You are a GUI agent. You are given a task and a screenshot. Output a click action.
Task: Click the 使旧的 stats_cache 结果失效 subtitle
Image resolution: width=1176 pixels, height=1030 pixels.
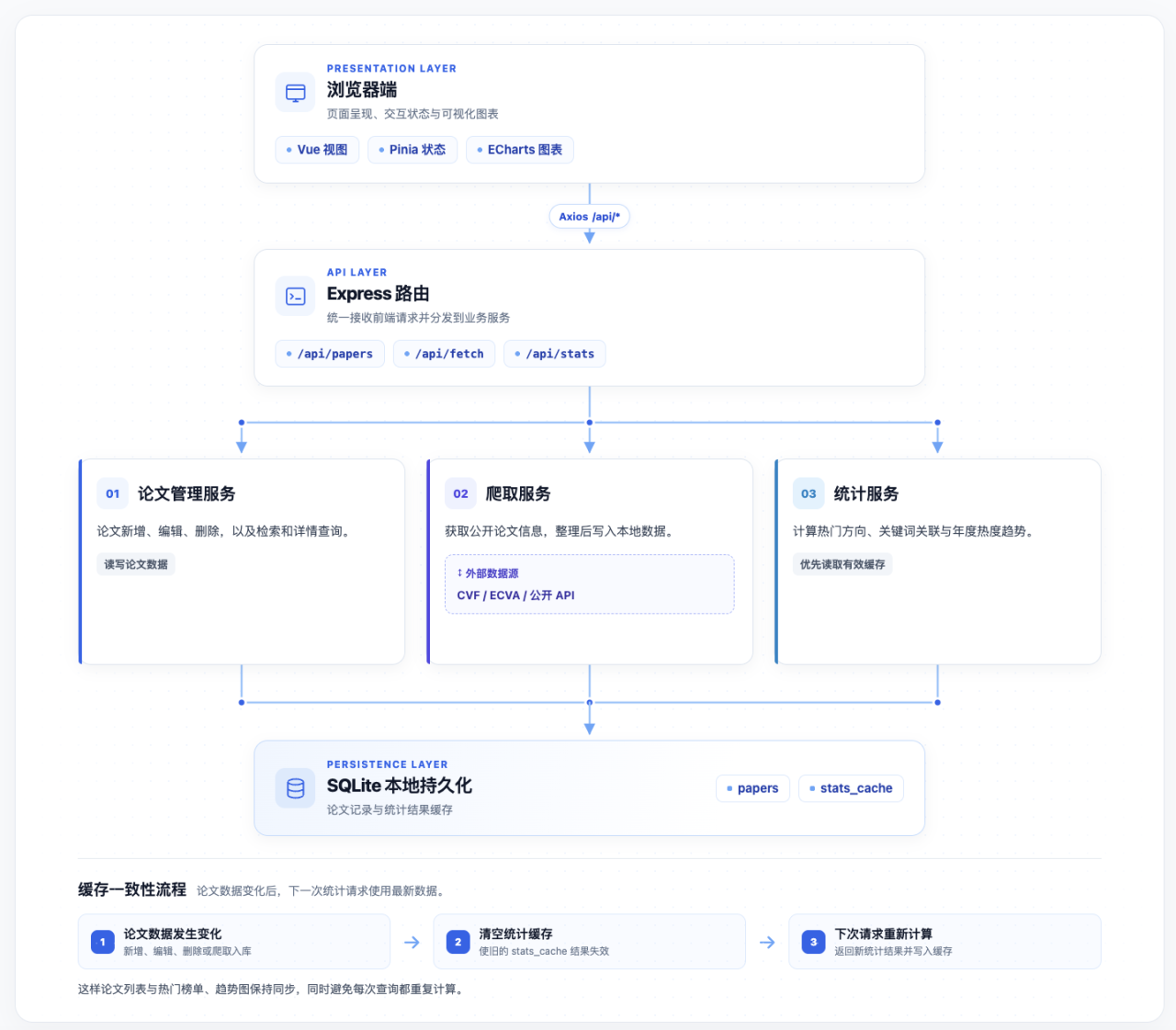pos(544,952)
